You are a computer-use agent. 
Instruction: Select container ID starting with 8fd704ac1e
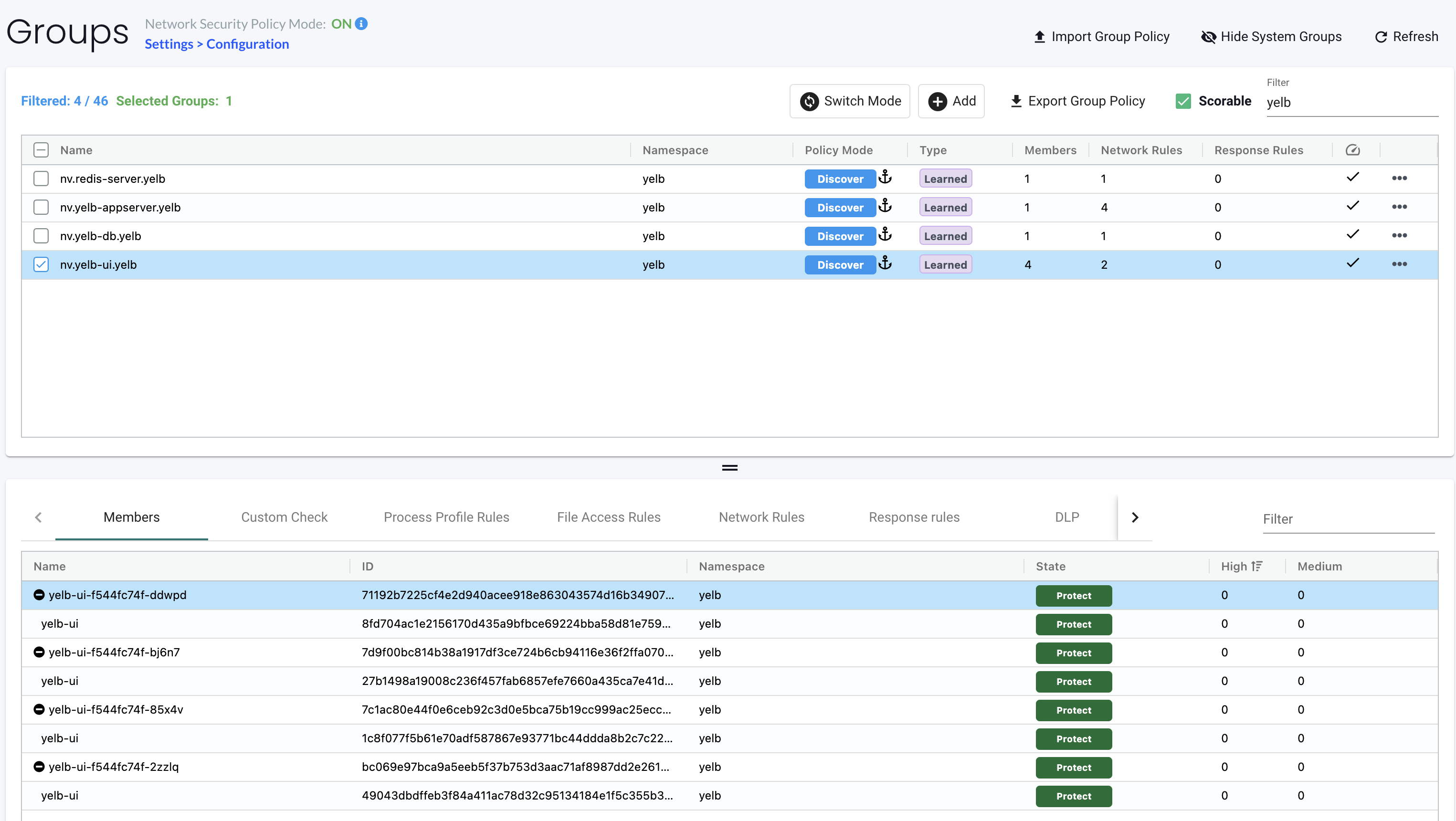coord(516,624)
